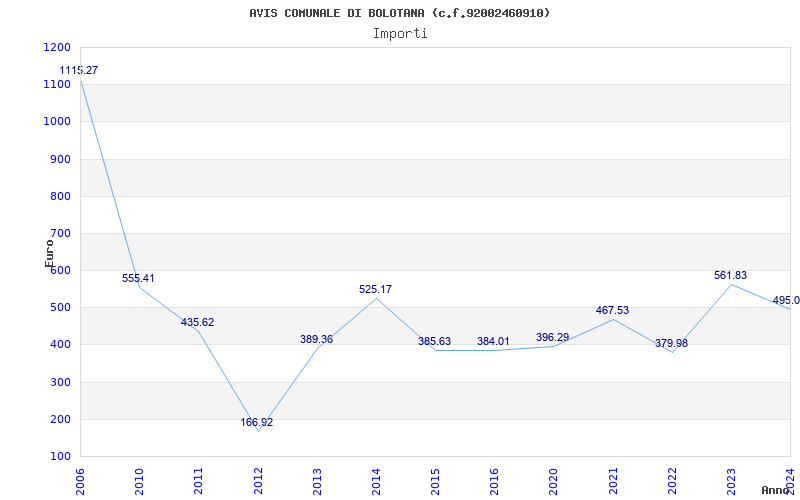
Task: Select the 525.17 data label
Action: click(x=376, y=289)
